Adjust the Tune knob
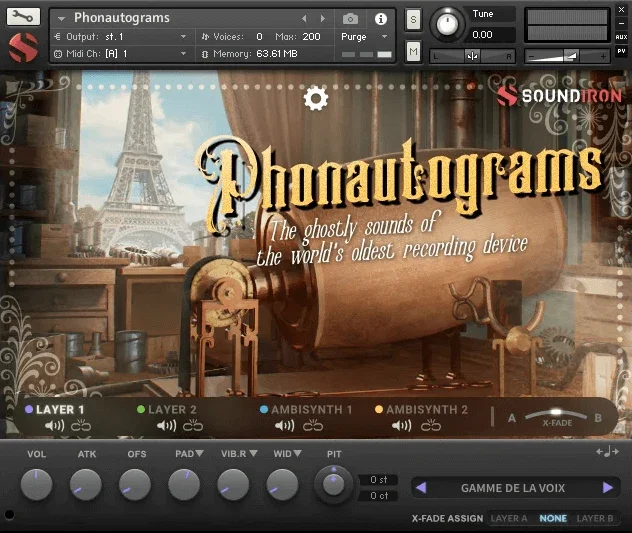632x533 pixels. pyautogui.click(x=447, y=24)
